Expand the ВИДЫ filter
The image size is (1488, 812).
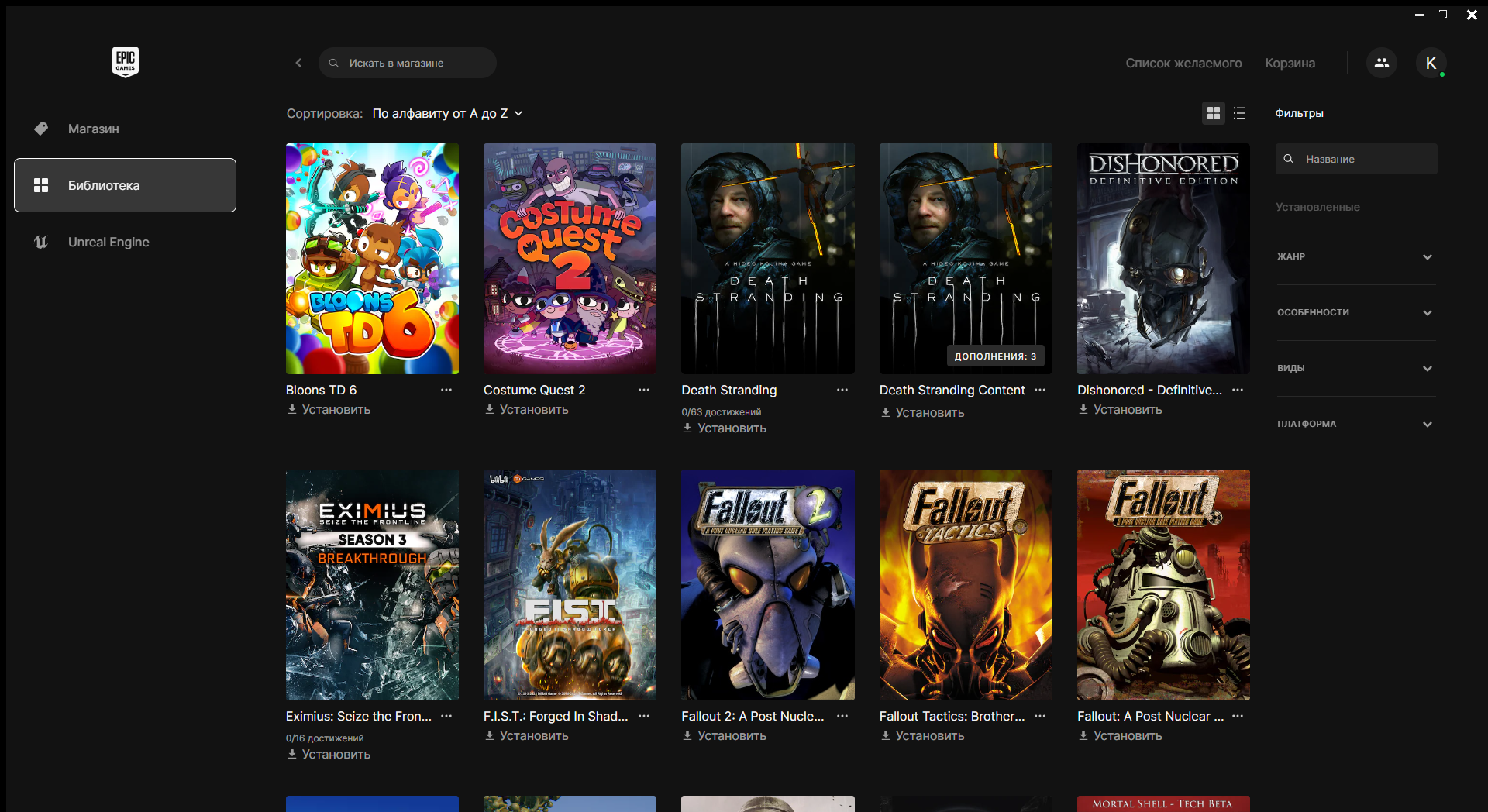1356,368
